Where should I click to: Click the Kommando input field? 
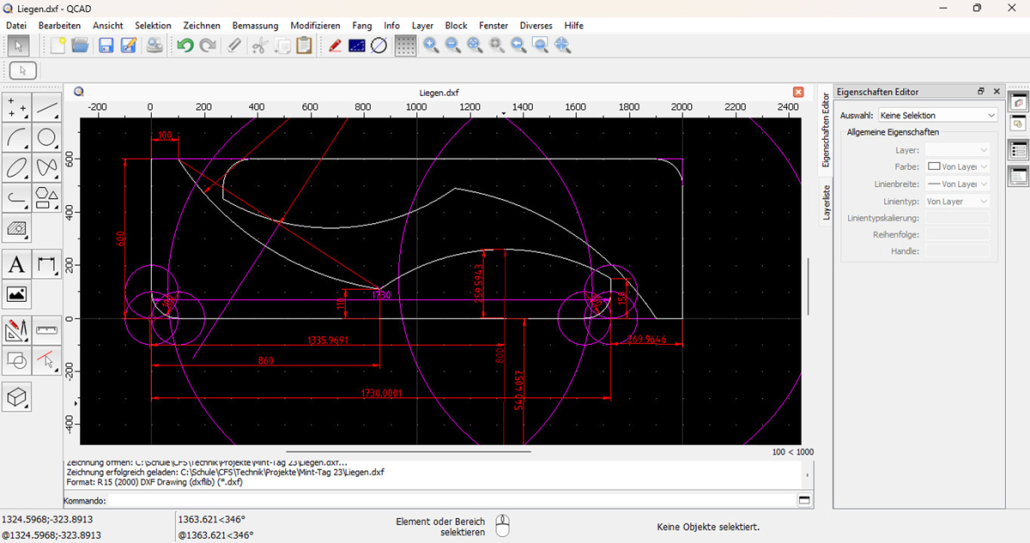coord(452,500)
